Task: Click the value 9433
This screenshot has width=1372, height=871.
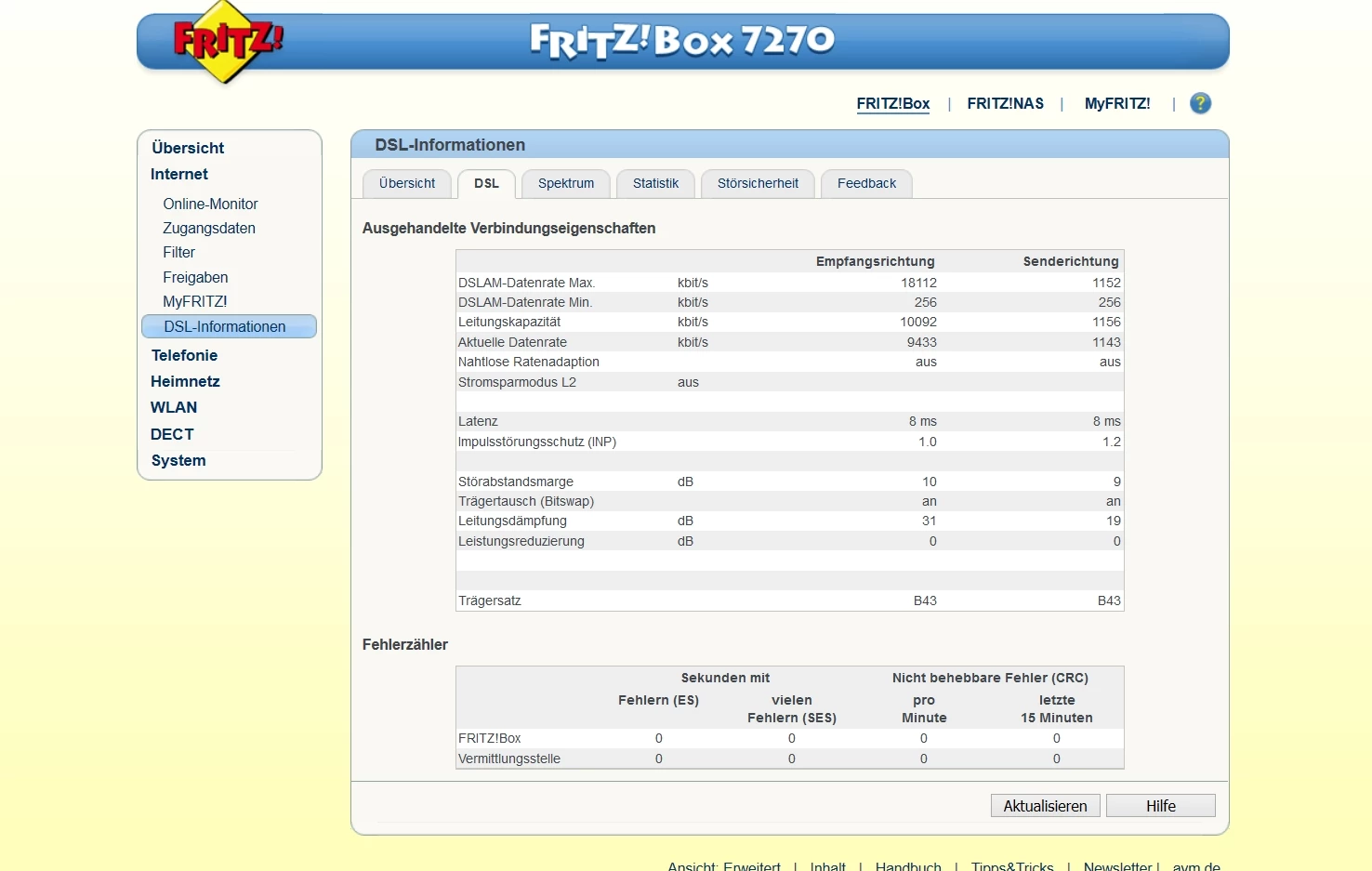Action: click(x=922, y=342)
